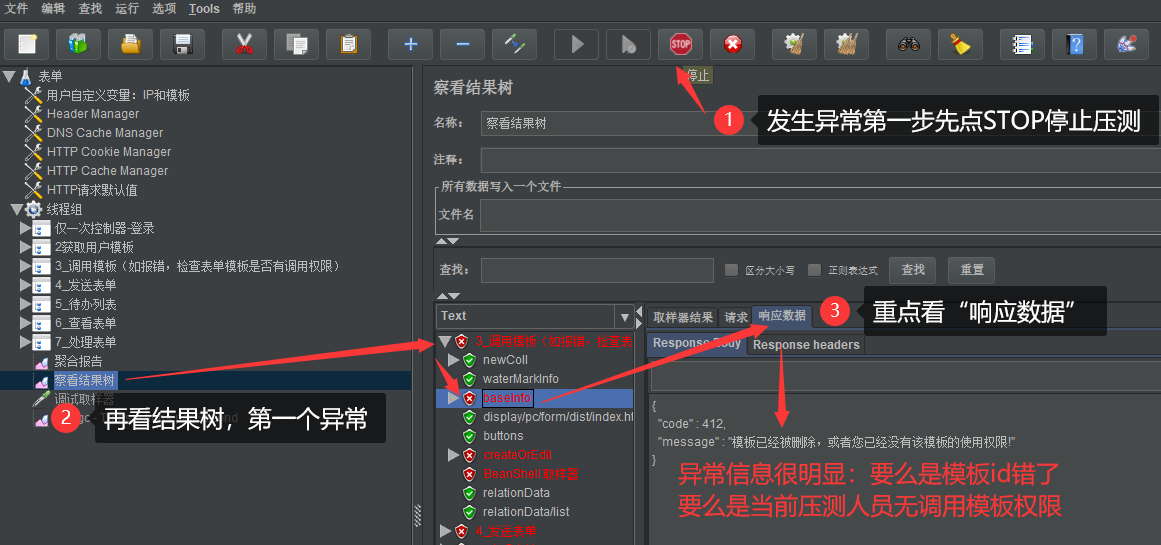Select HTTP Cookie Manager in tree

point(109,152)
